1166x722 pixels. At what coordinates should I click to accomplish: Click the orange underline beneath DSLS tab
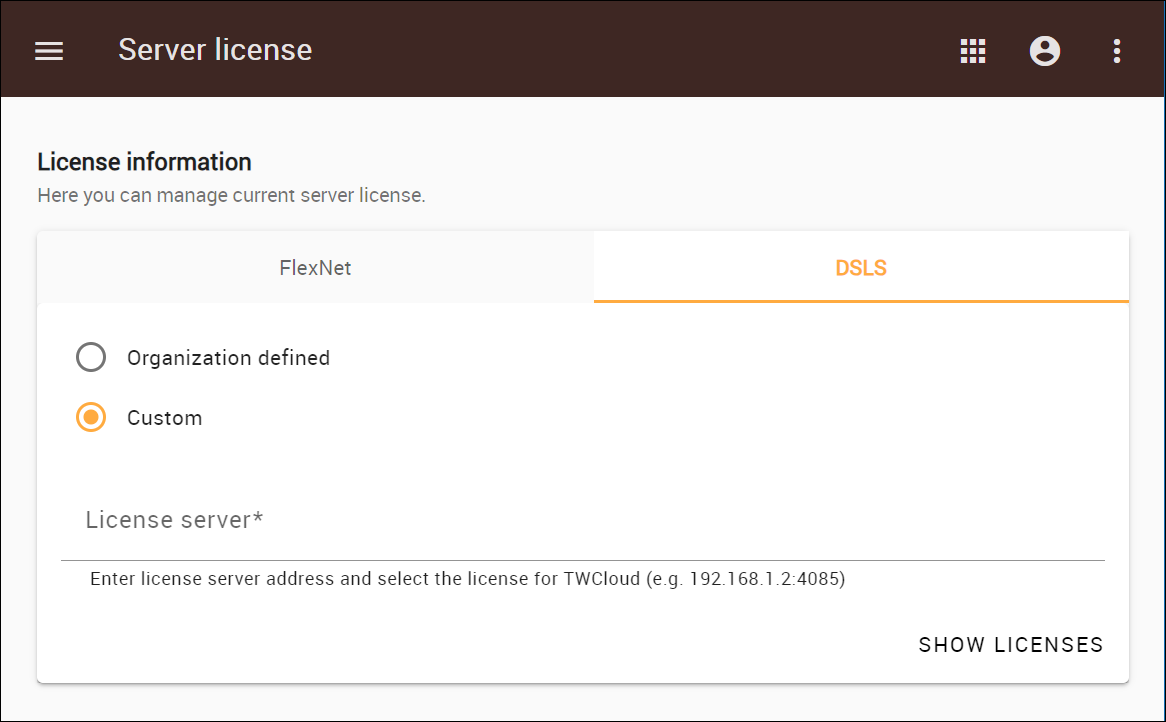[861, 300]
